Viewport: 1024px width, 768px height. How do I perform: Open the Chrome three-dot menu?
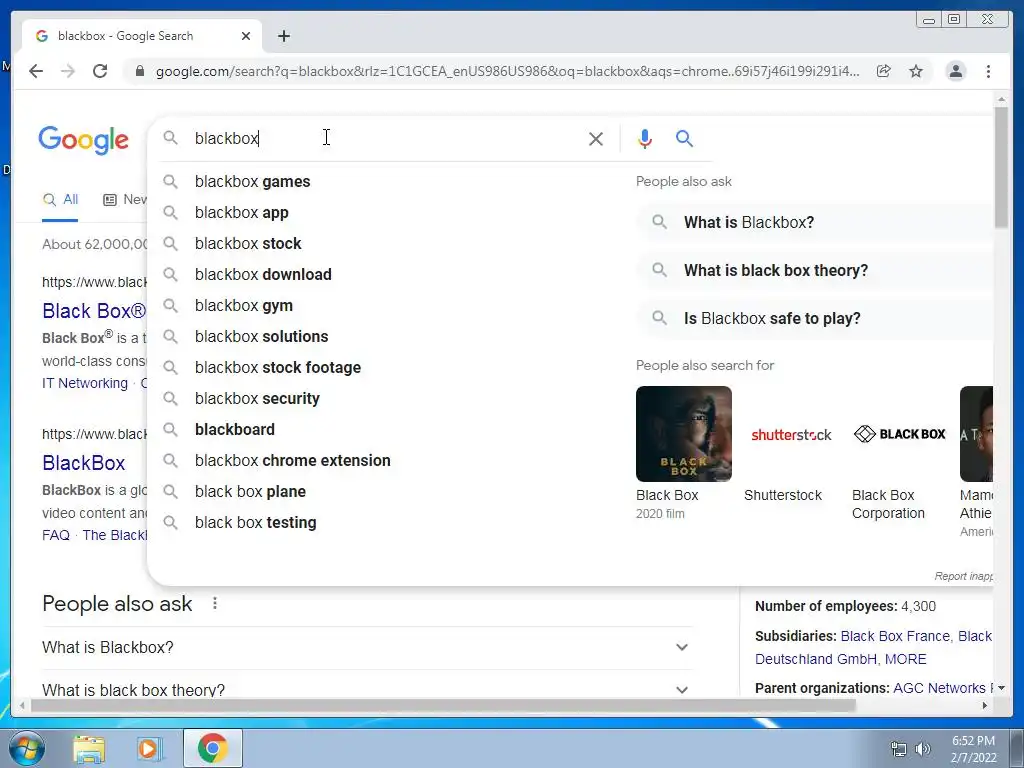tap(988, 71)
